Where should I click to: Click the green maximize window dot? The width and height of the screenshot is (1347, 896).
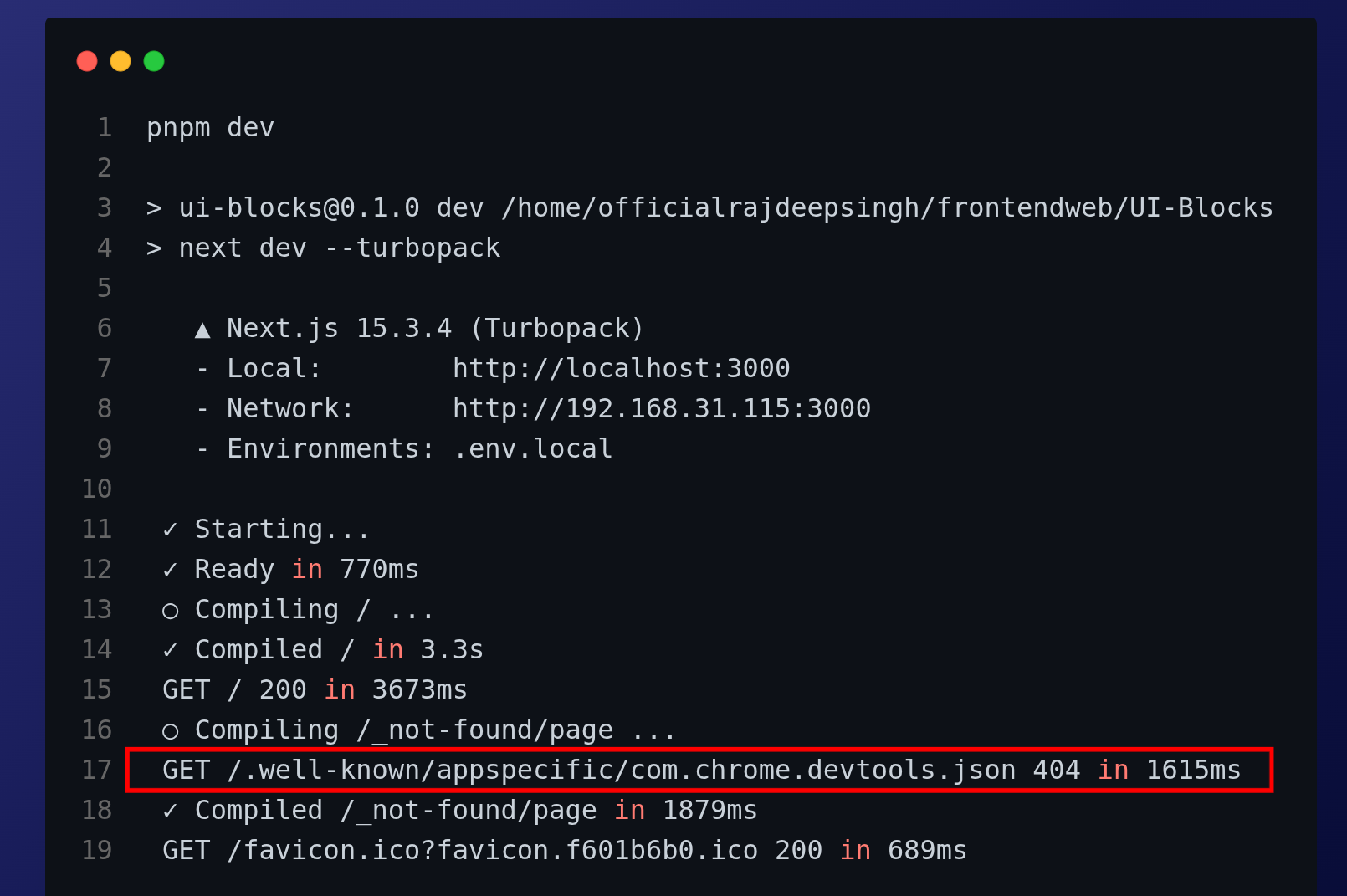tap(154, 61)
